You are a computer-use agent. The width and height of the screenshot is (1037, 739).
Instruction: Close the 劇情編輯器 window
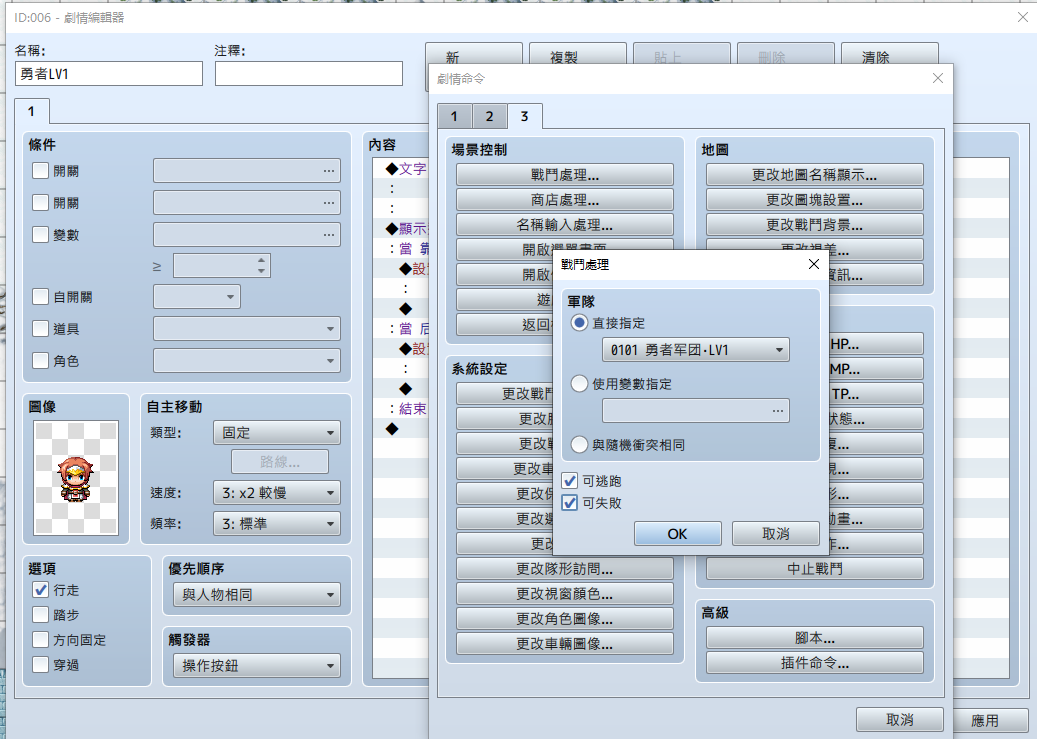(1022, 17)
